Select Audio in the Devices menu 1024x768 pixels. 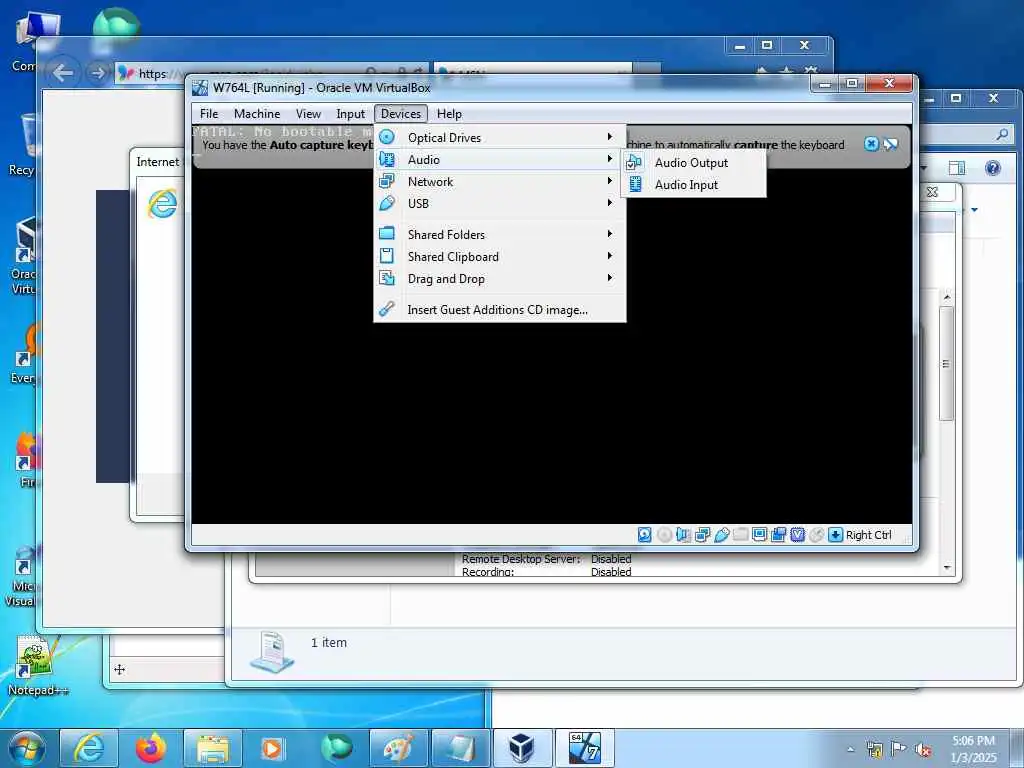(500, 159)
